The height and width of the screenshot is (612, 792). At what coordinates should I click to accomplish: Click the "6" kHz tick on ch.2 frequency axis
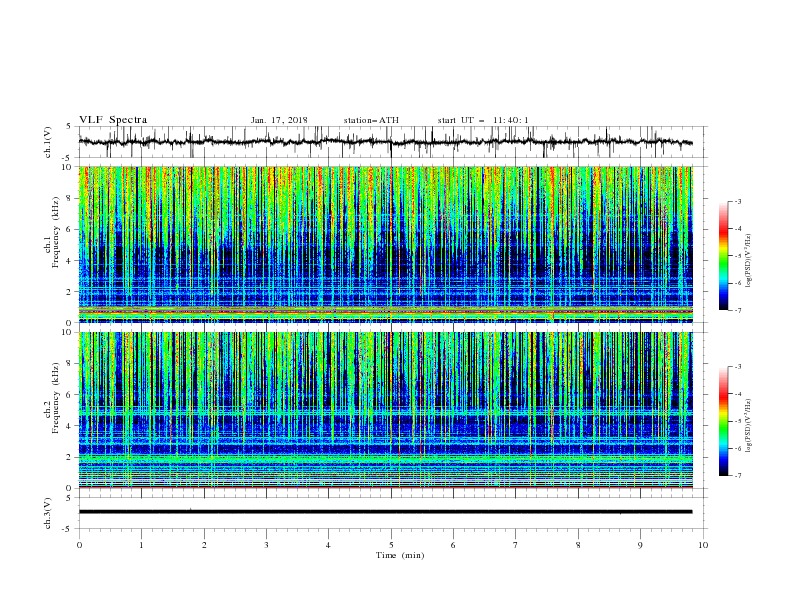point(69,395)
